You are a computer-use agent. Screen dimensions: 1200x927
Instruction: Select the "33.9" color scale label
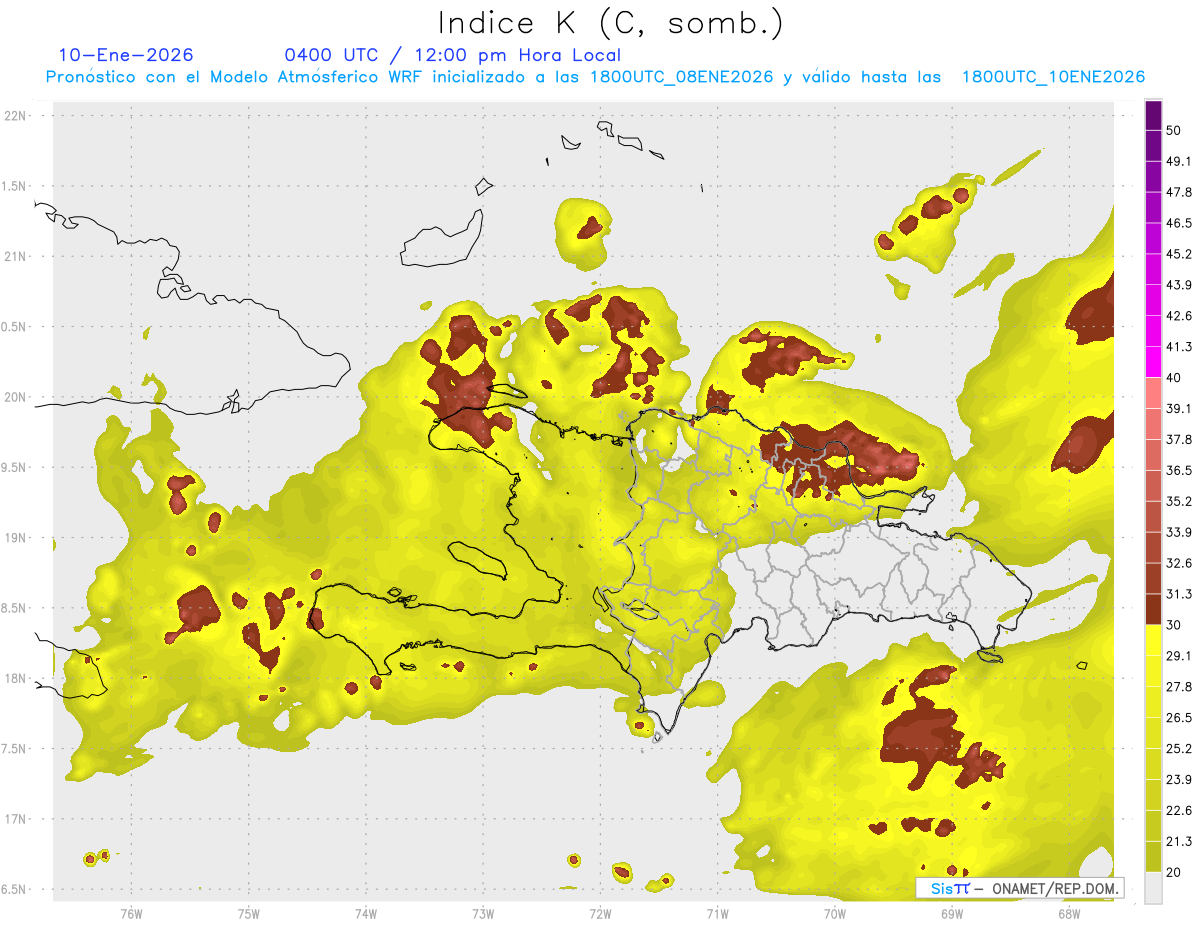pyautogui.click(x=1180, y=532)
